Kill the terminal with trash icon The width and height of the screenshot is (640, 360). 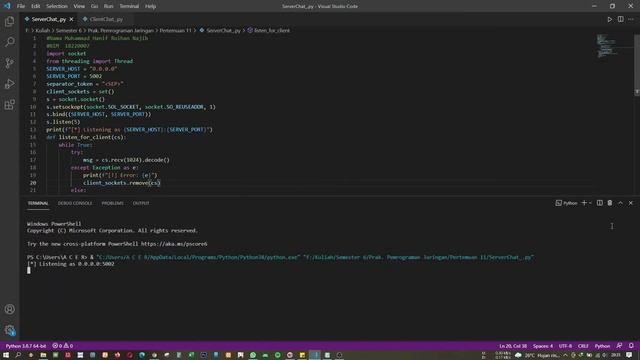[x=610, y=203]
